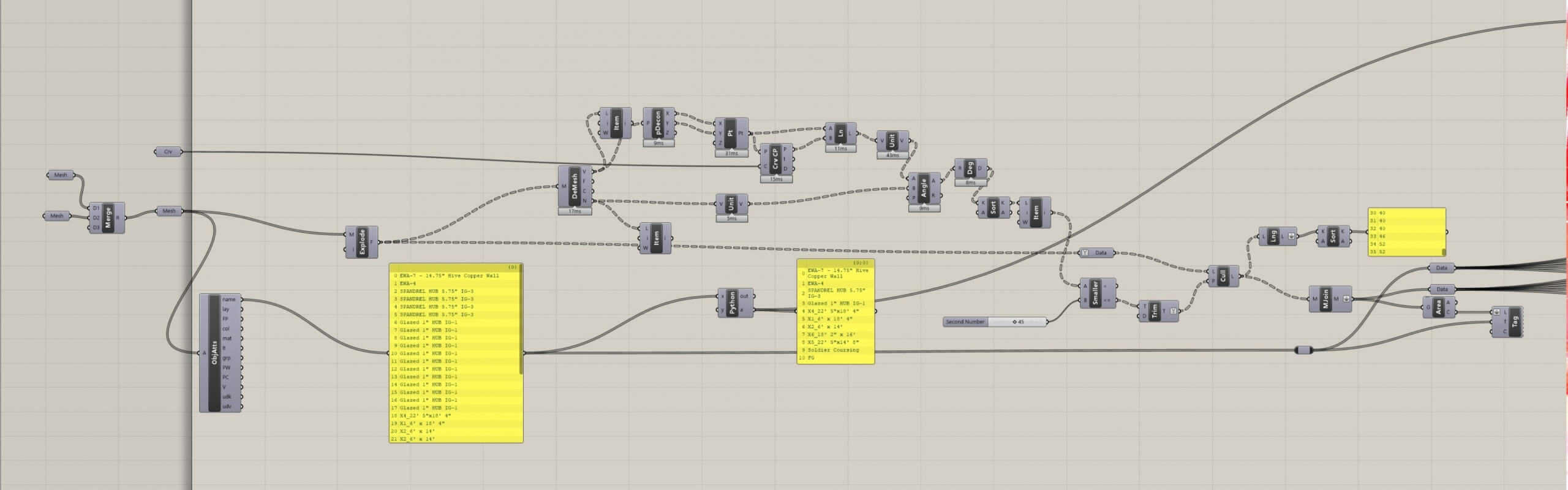The image size is (1568, 490).
Task: Click the Smaller comparison component
Action: [x=1095, y=293]
